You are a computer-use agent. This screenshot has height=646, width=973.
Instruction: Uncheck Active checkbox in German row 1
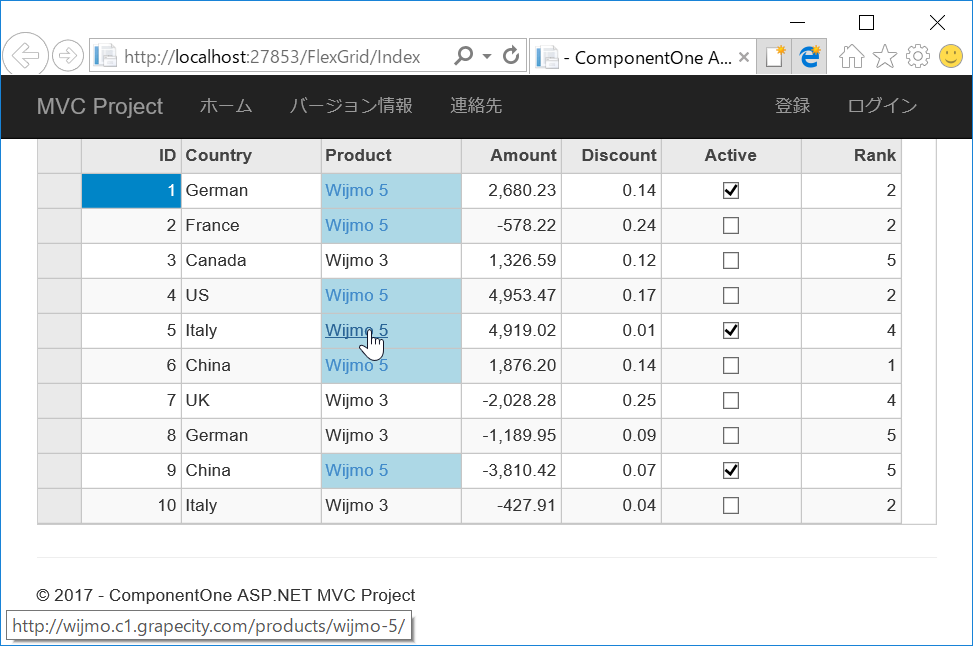731,191
